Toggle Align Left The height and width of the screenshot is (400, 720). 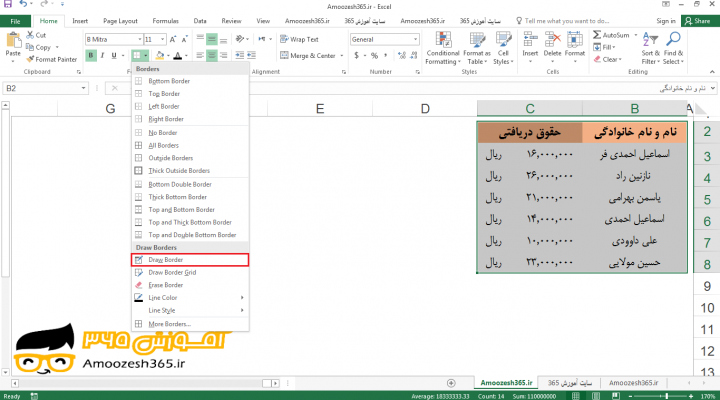click(200, 56)
